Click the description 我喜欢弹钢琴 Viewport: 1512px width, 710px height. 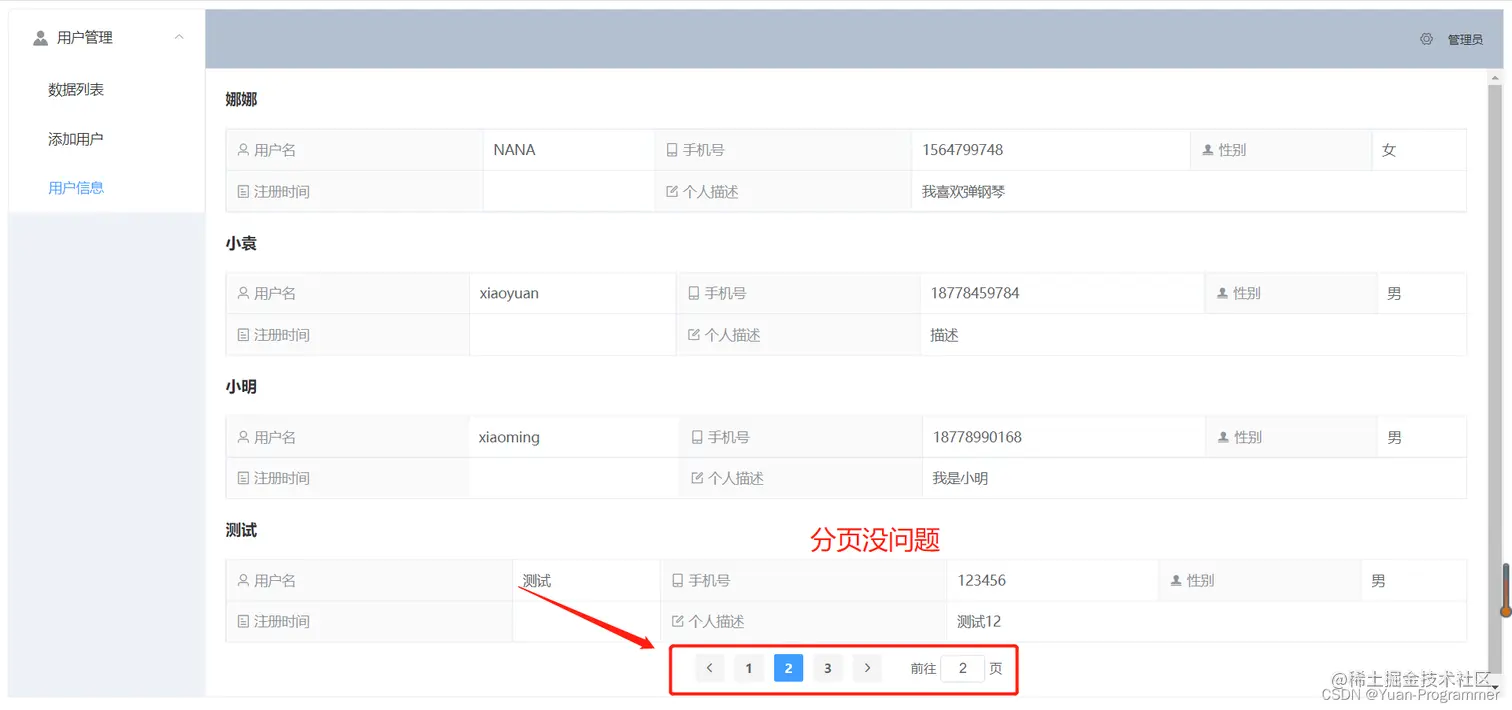click(x=963, y=191)
